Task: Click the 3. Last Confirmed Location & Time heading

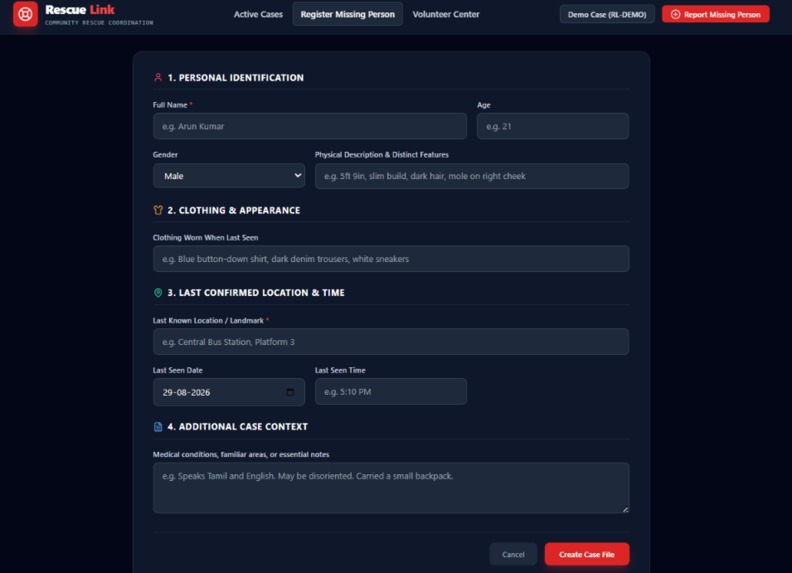Action: (x=256, y=293)
